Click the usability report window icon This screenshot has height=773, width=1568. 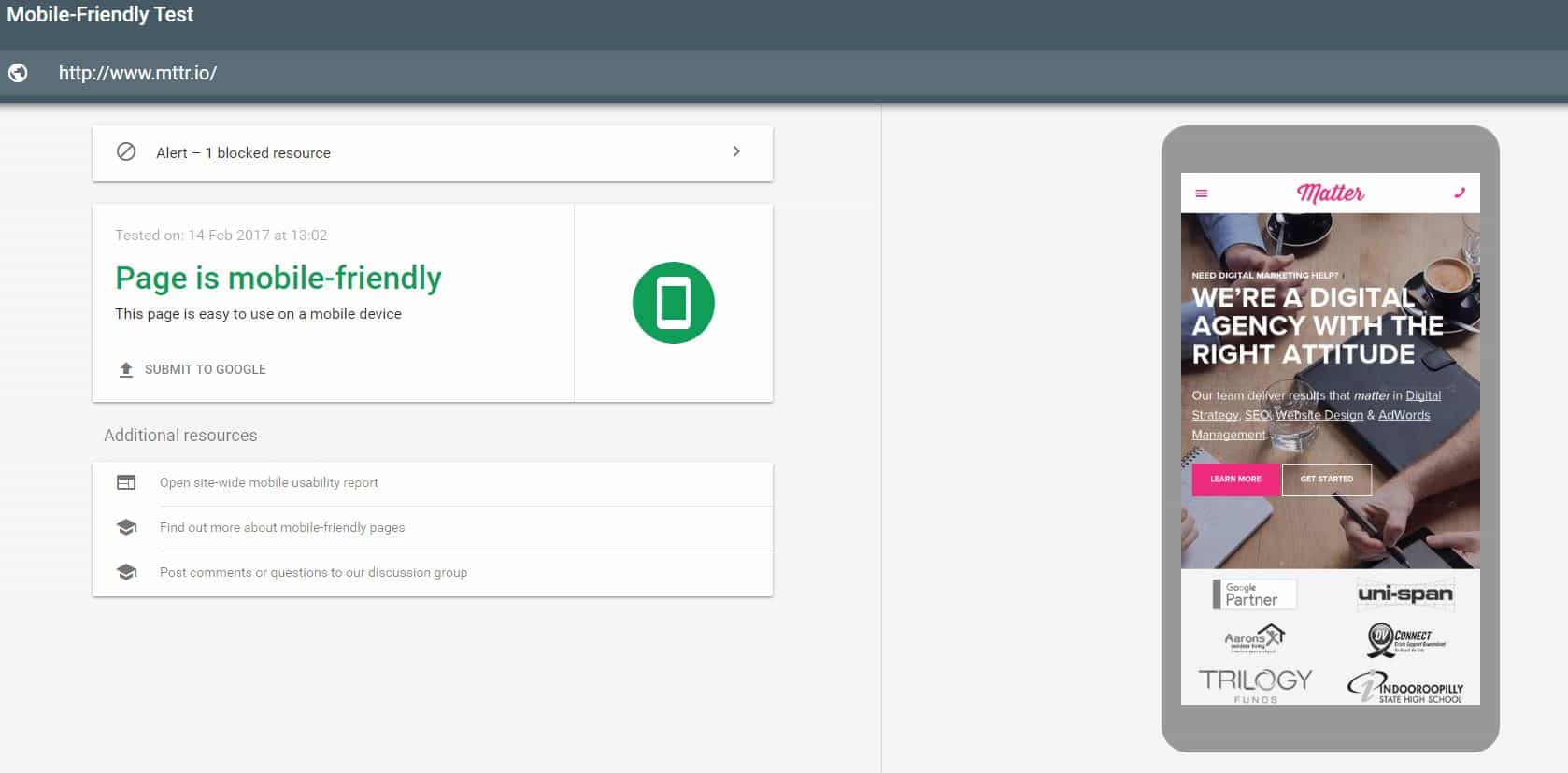(x=126, y=483)
